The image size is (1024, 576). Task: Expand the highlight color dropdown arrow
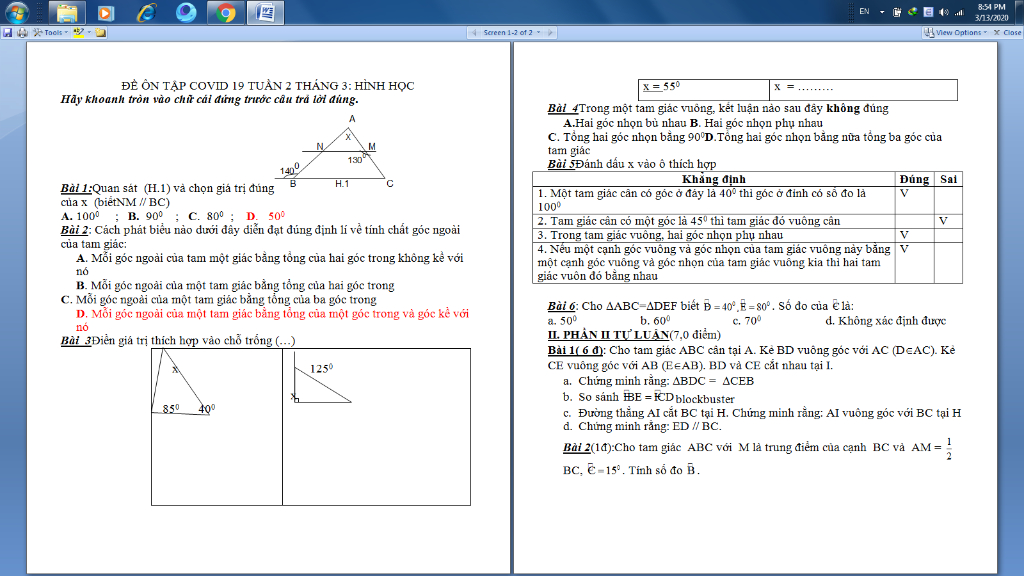(89, 32)
